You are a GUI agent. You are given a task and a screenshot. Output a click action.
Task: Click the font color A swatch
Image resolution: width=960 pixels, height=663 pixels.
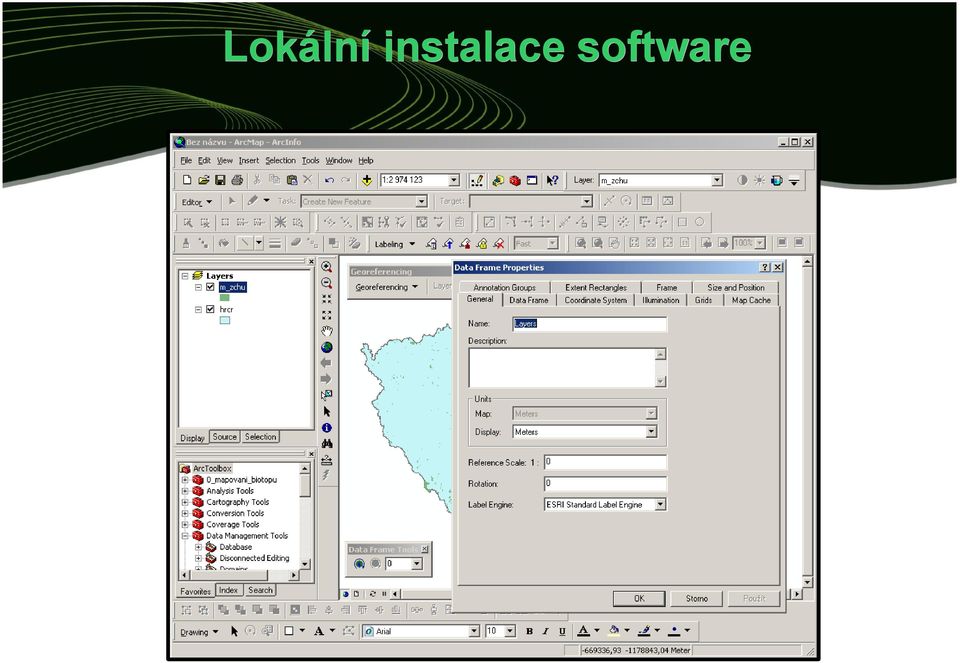coord(583,631)
